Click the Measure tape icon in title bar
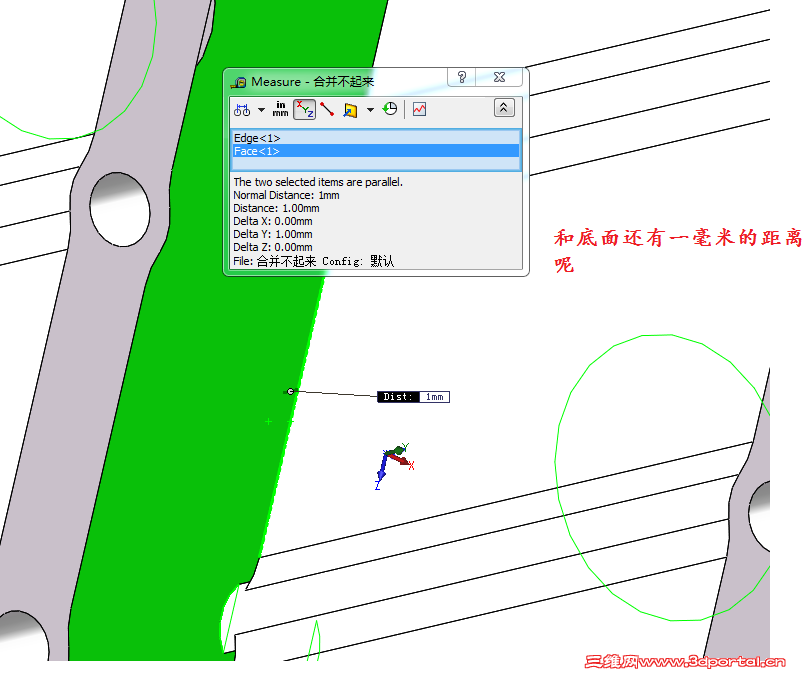805x675 pixels. [x=239, y=82]
